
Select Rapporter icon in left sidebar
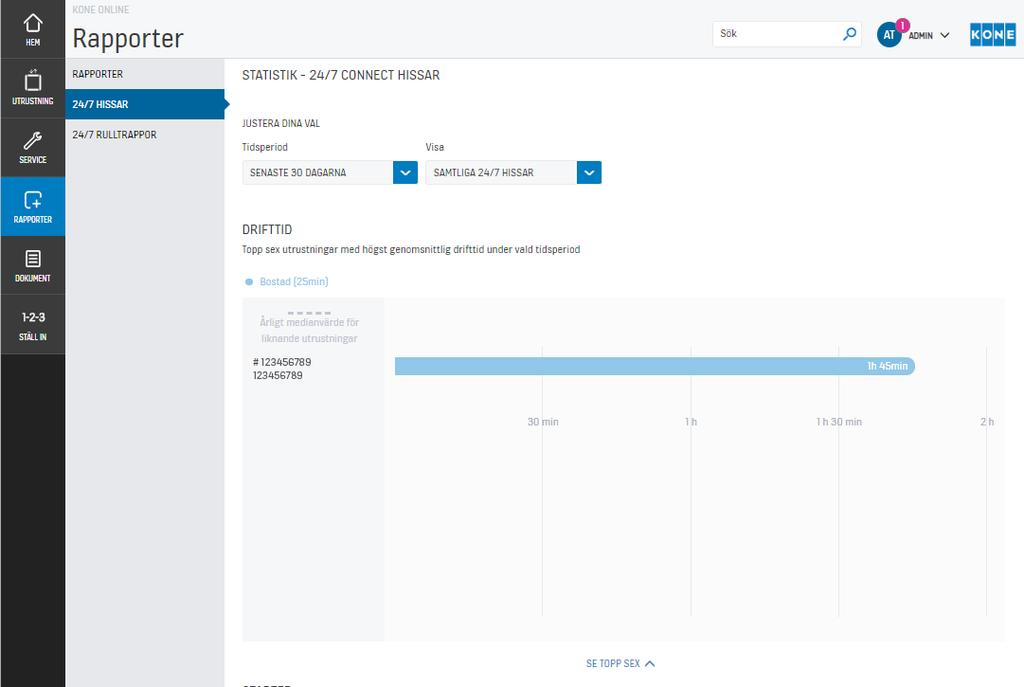click(33, 206)
